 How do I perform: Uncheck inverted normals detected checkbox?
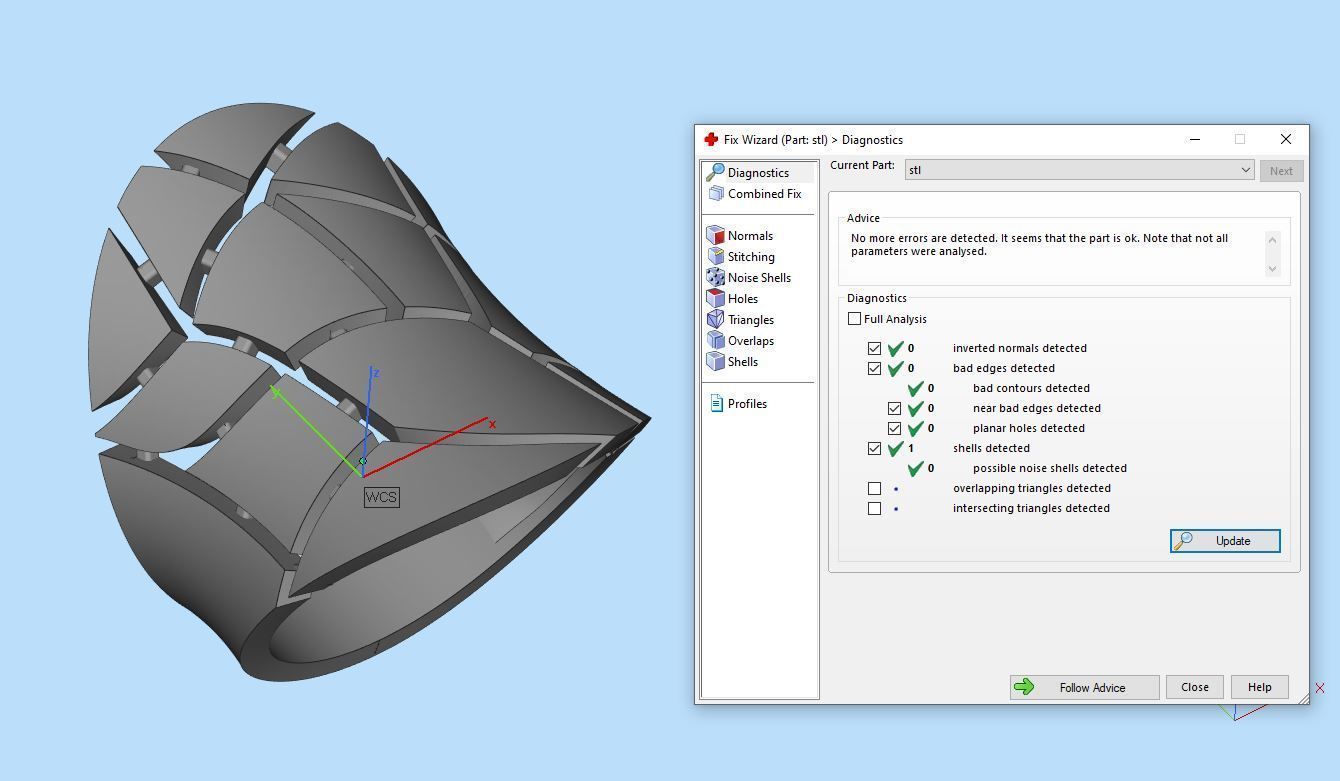[874, 348]
